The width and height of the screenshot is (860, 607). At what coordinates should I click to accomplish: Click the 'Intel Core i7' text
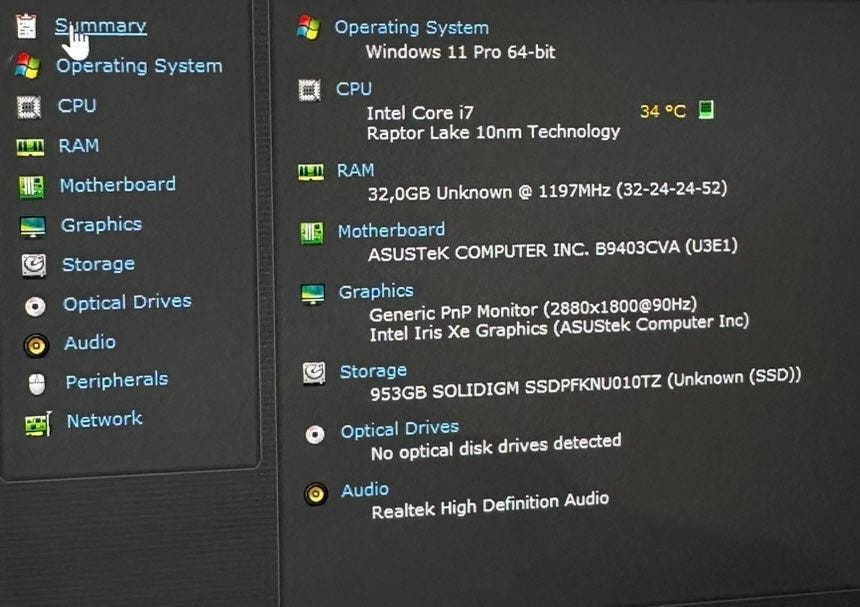point(420,113)
